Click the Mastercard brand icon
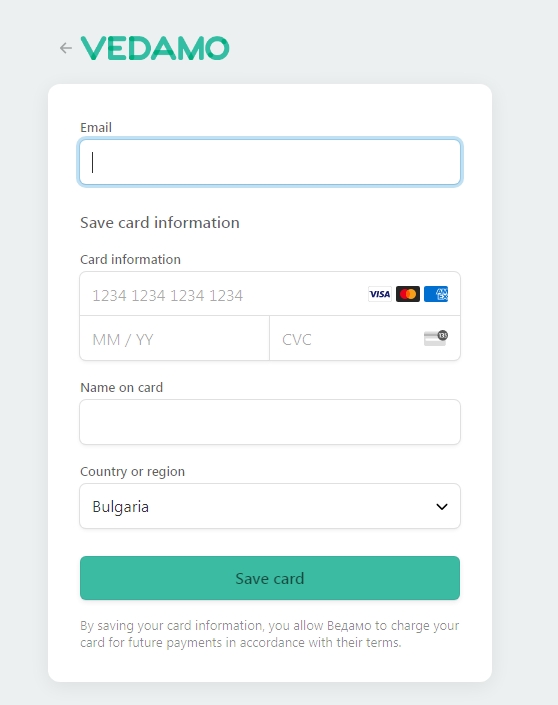Screen dimensions: 558x705 click(408, 294)
